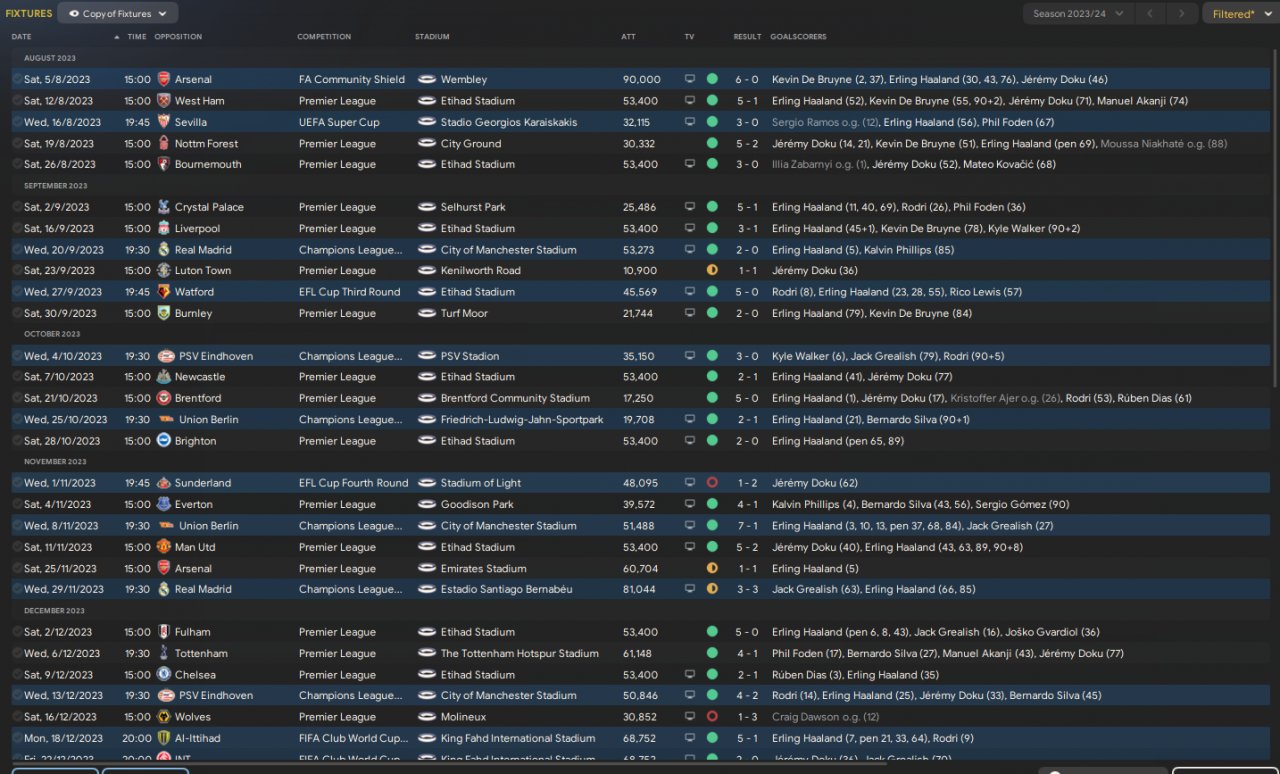Open the FA Community Shield competition link
Image resolution: width=1280 pixels, height=774 pixels.
[352, 79]
